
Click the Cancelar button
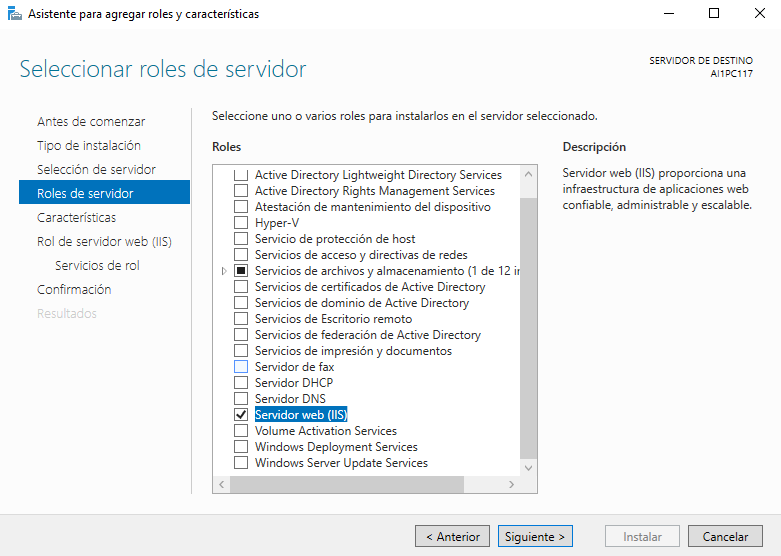(x=725, y=537)
